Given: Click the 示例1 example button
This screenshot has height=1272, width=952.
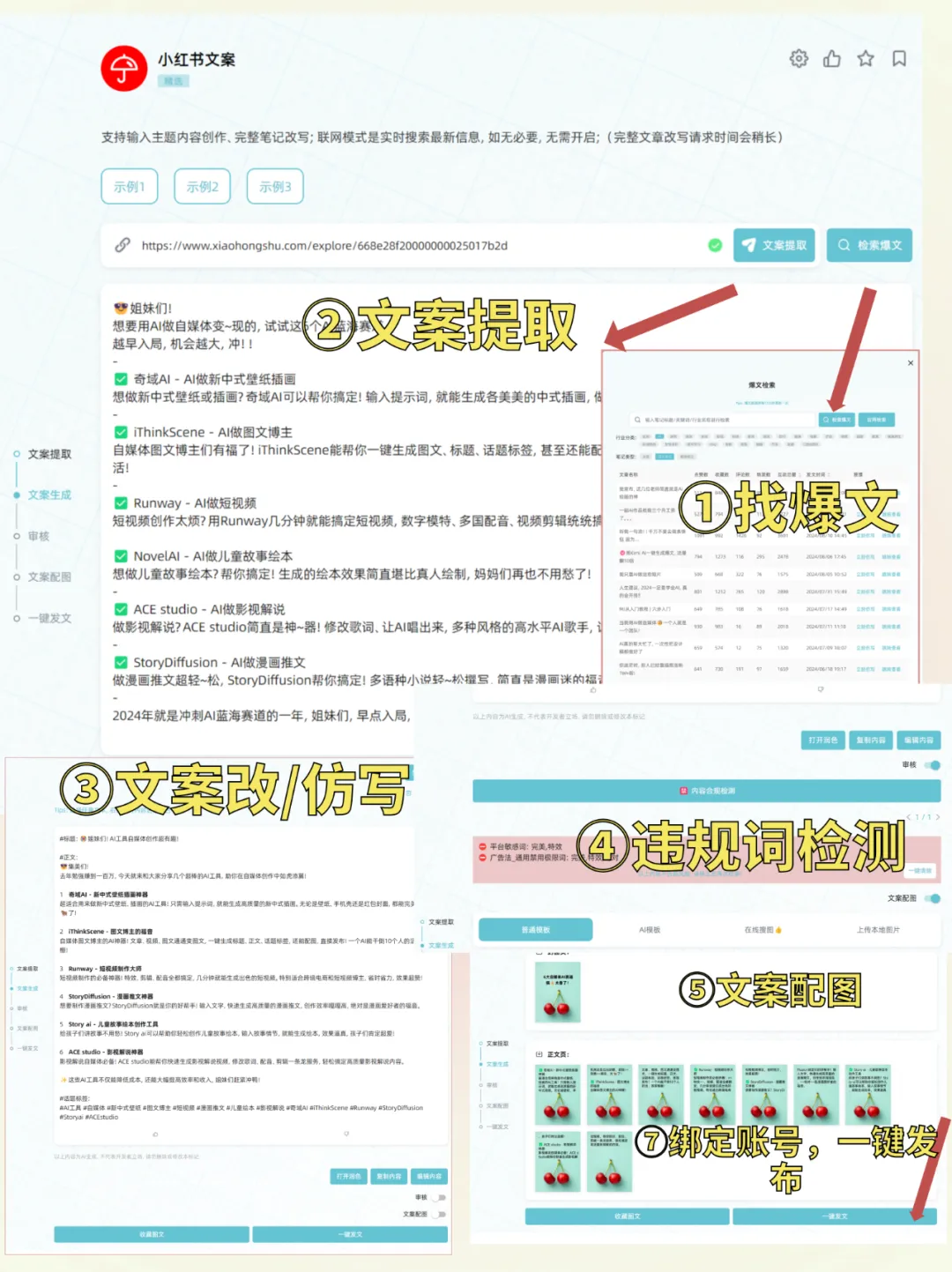Looking at the screenshot, I should 129,186.
